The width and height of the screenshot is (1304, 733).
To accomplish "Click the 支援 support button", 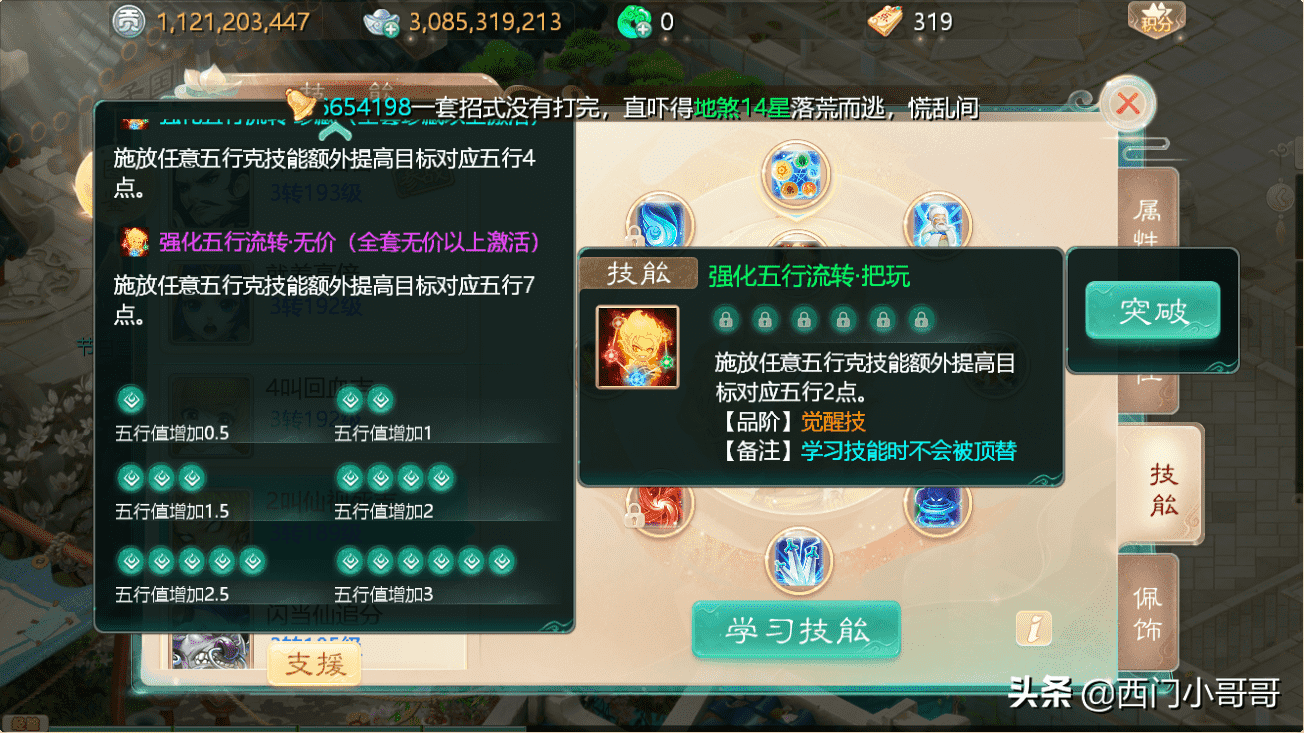I will tap(314, 664).
